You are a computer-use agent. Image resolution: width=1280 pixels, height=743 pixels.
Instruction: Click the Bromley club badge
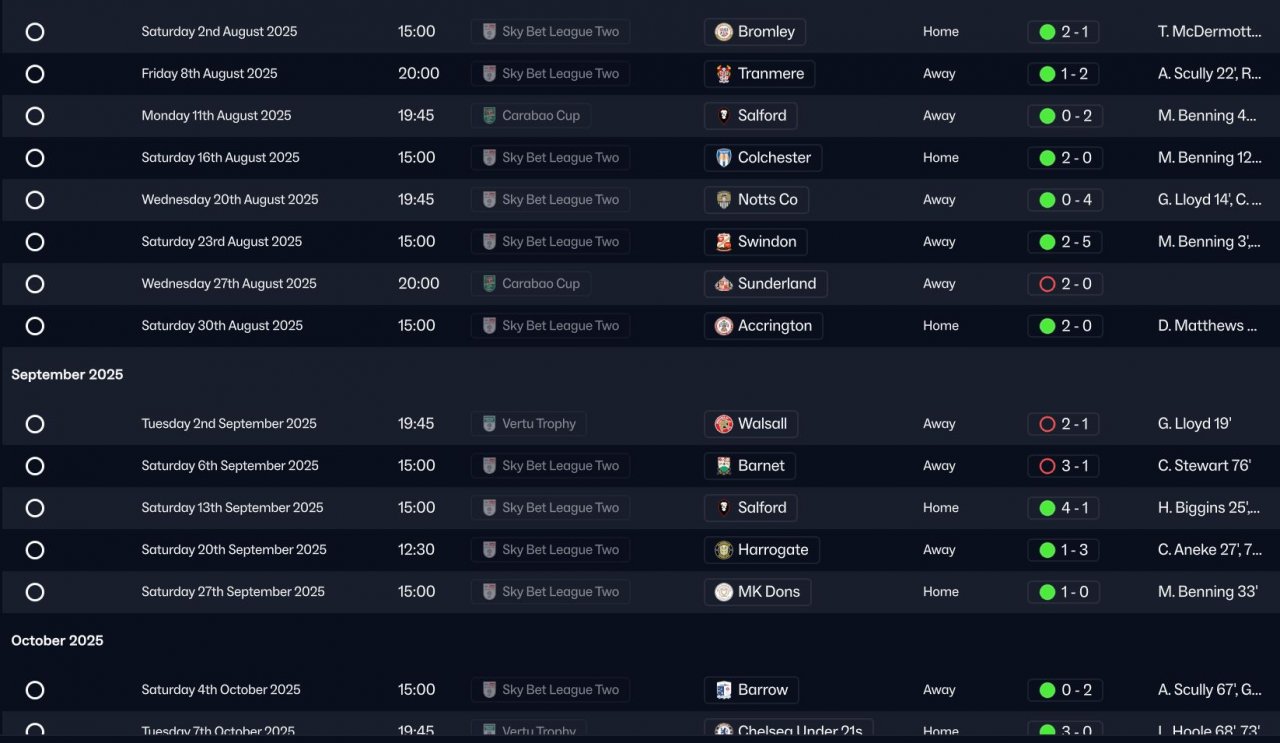(x=723, y=32)
